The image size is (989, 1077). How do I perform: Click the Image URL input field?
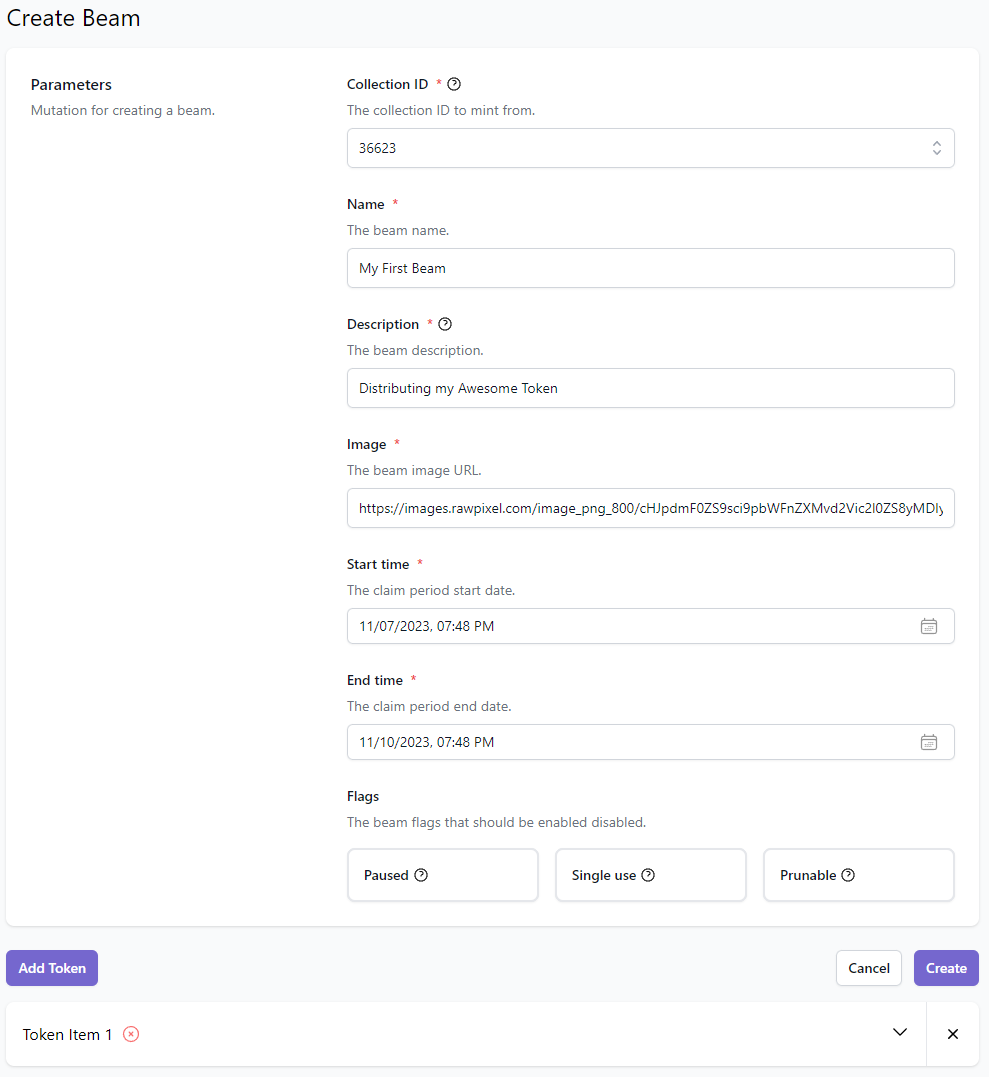(x=650, y=508)
